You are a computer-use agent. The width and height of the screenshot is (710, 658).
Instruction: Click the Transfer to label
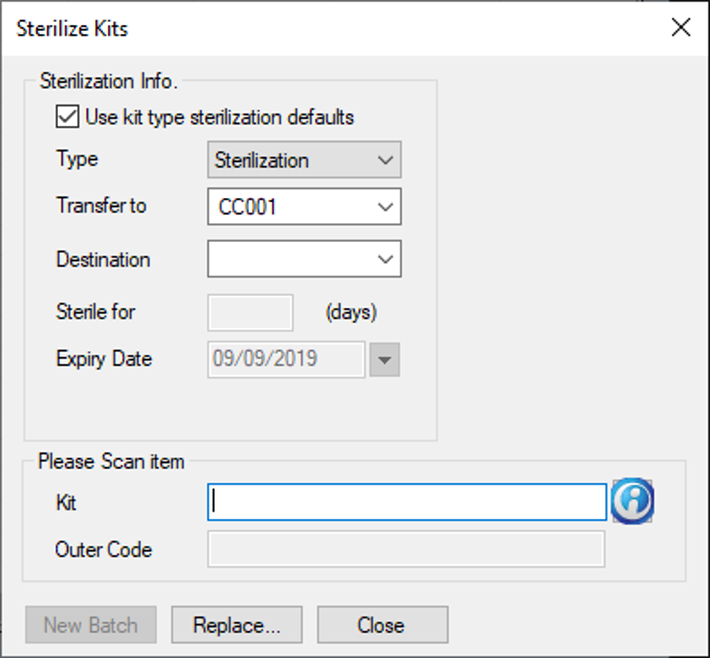pyautogui.click(x=101, y=206)
